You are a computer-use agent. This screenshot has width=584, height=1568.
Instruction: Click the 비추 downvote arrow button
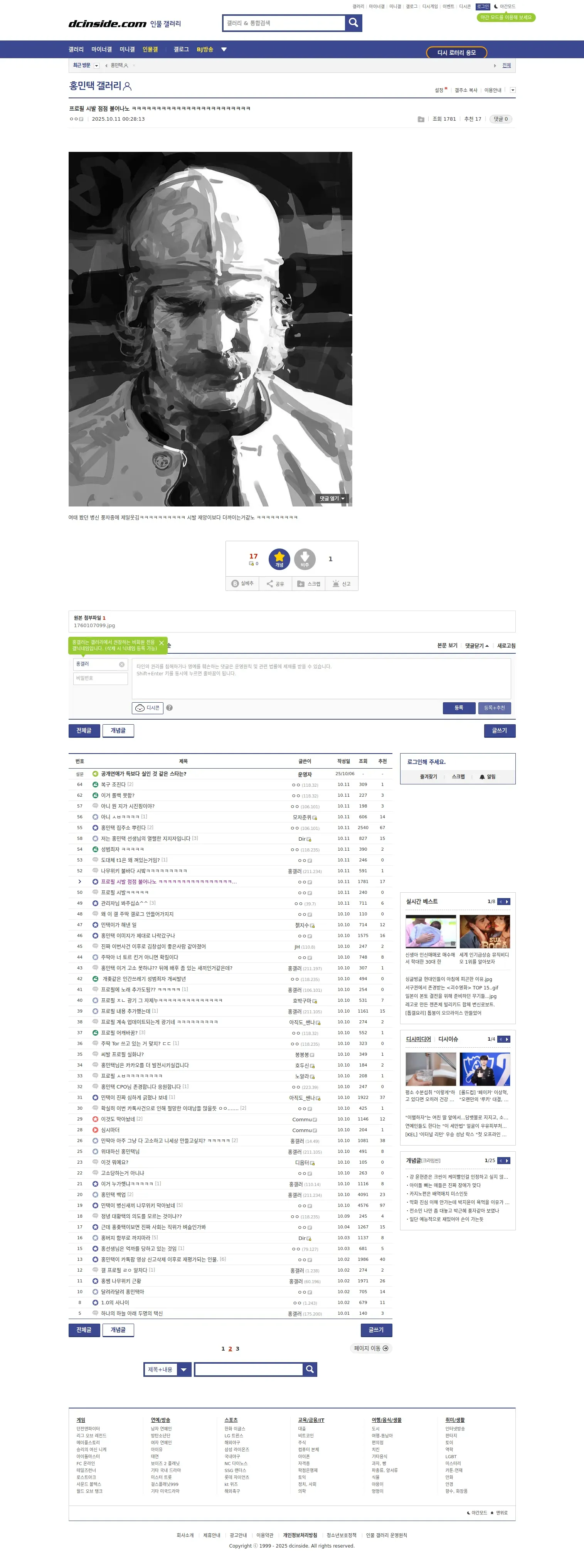point(305,559)
